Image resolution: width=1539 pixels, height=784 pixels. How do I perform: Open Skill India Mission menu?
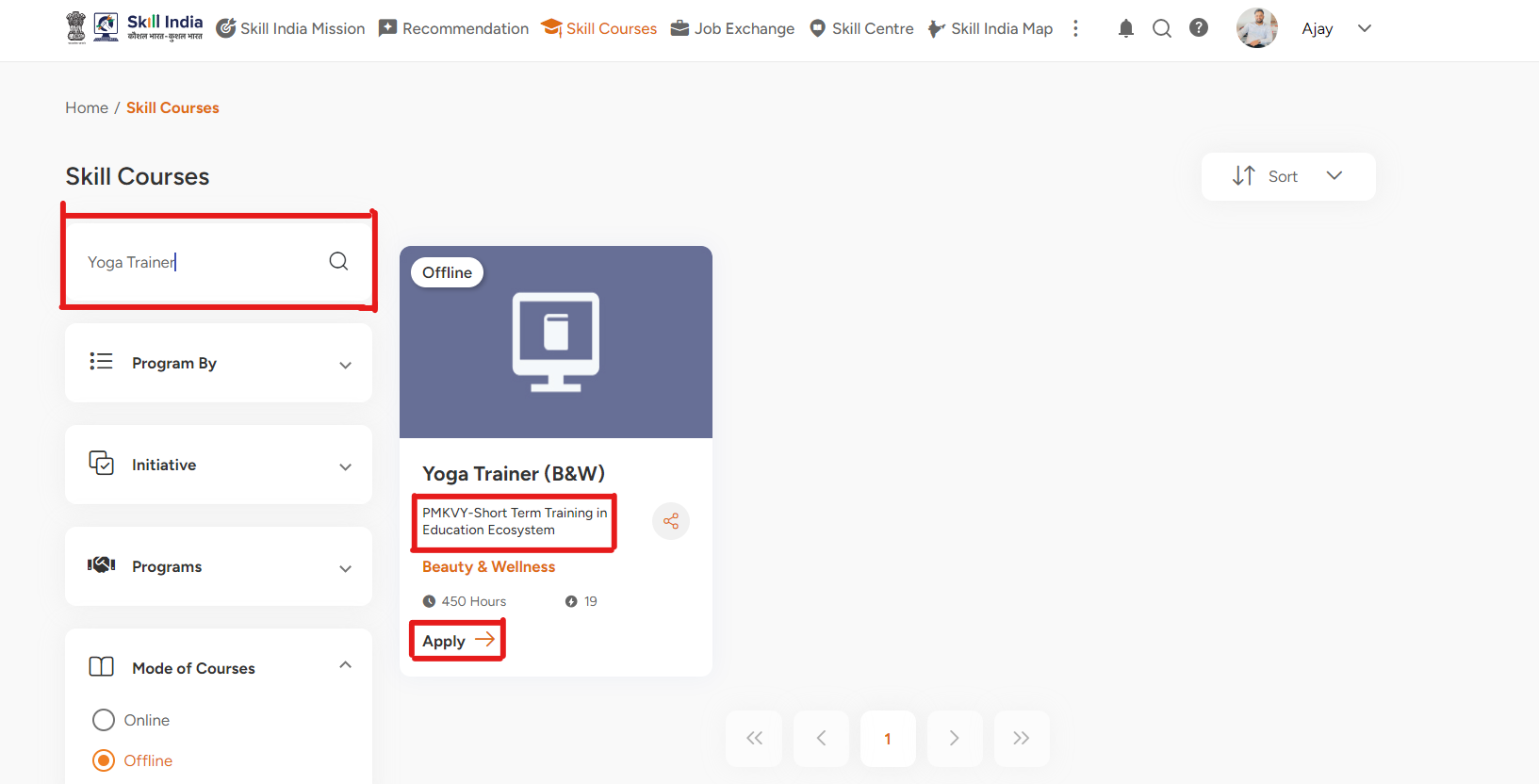(290, 28)
